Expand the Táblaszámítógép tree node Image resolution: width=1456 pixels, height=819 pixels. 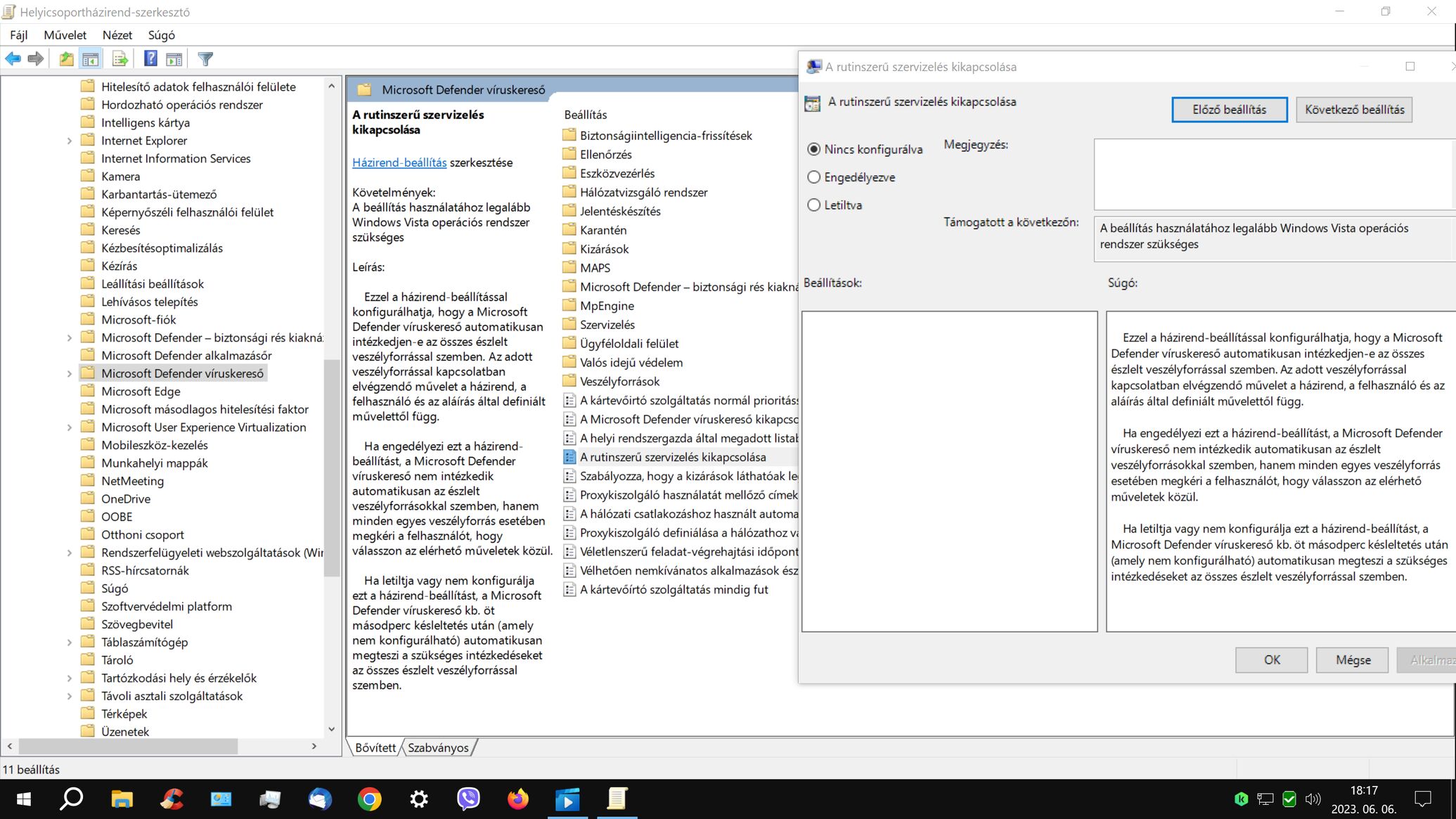pos(70,643)
